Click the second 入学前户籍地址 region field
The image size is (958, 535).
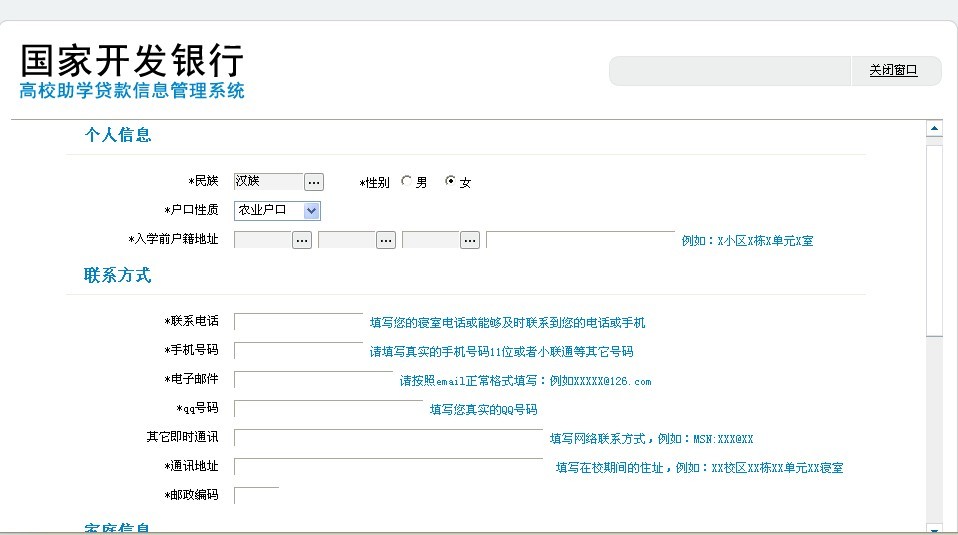[x=347, y=240]
